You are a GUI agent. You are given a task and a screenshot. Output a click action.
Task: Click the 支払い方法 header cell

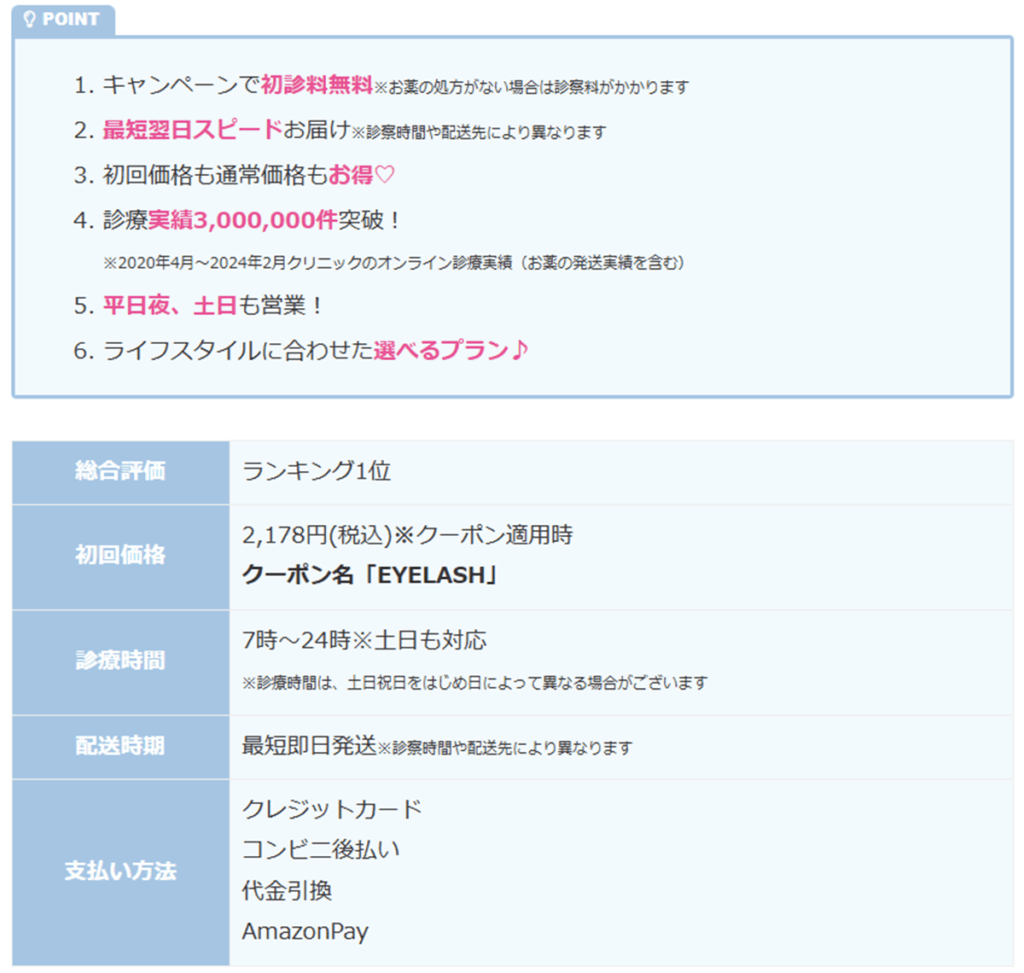120,871
